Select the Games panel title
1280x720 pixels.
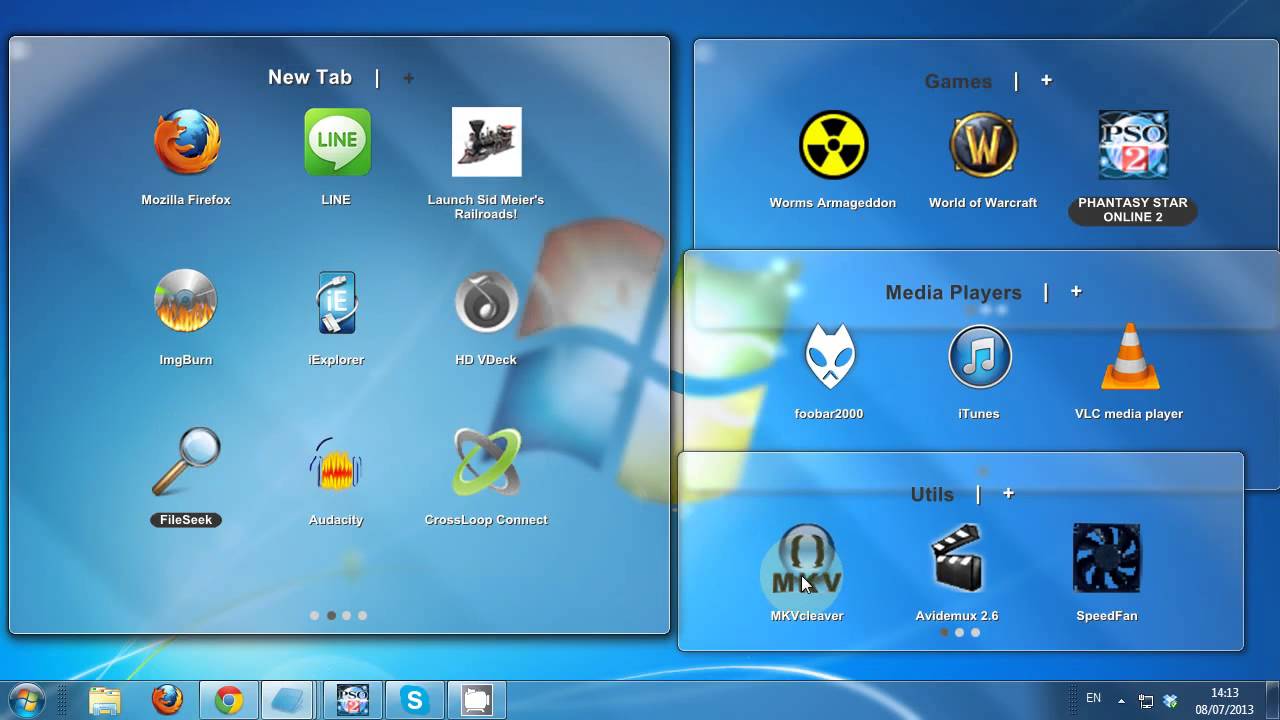coord(958,81)
